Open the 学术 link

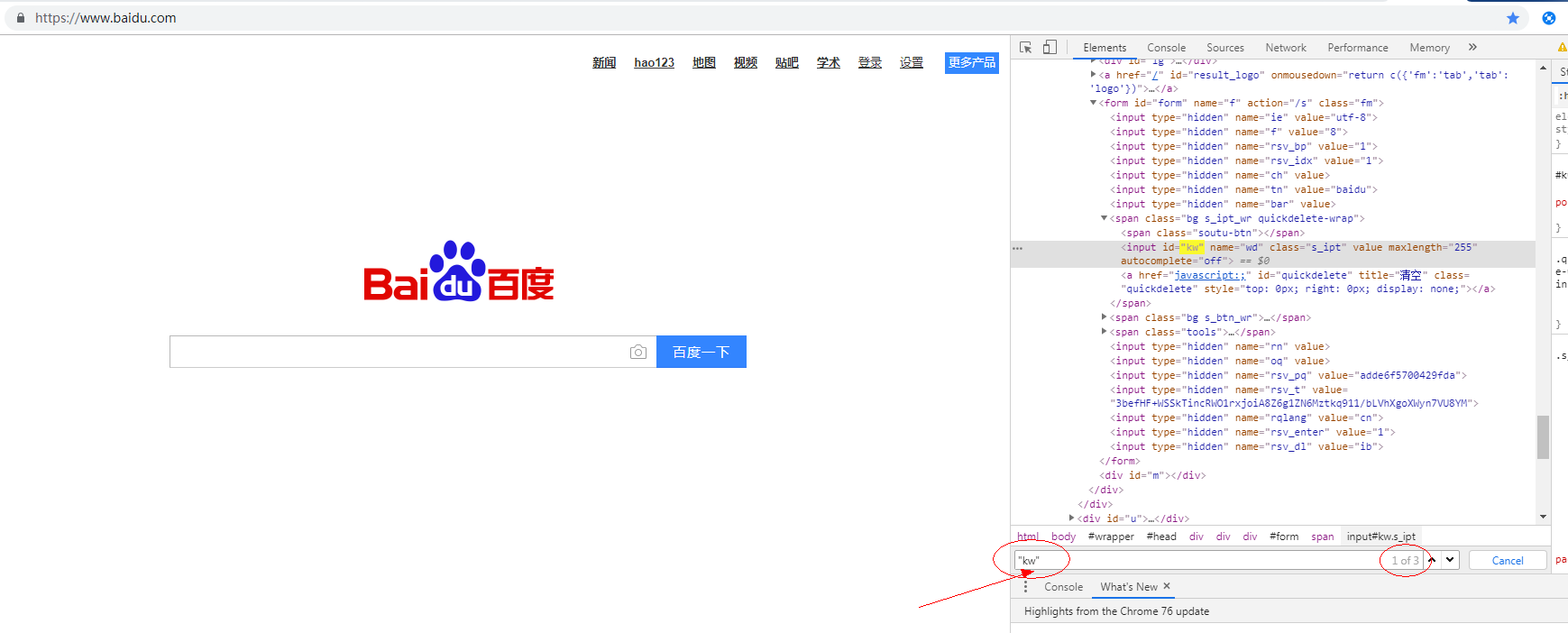(829, 62)
